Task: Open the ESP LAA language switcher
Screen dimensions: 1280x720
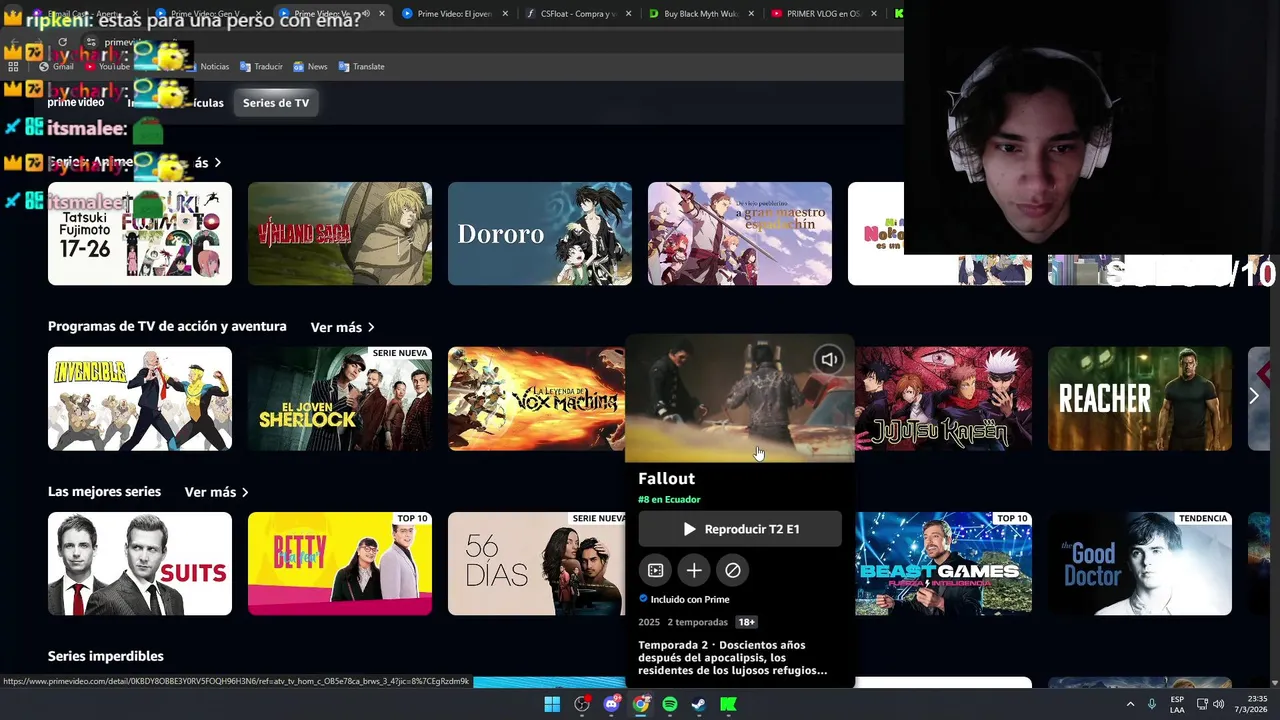Action: [1178, 704]
